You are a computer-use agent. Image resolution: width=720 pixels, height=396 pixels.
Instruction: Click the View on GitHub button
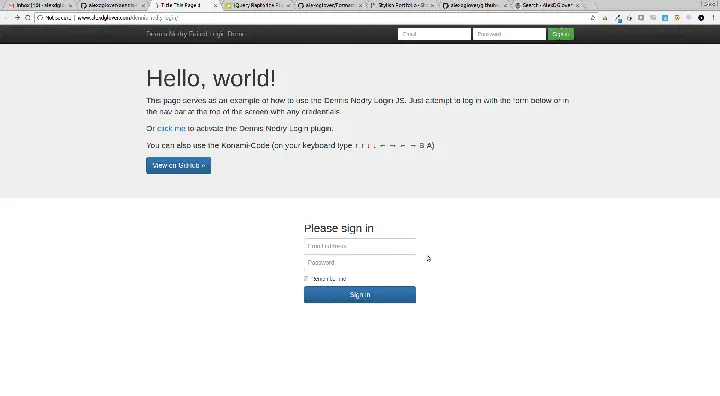pos(179,165)
